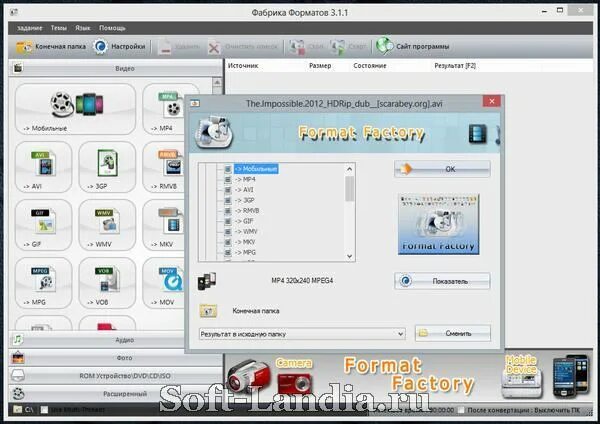Click the Размер column header
Viewport: 600px width, 424px height.
tap(320, 66)
